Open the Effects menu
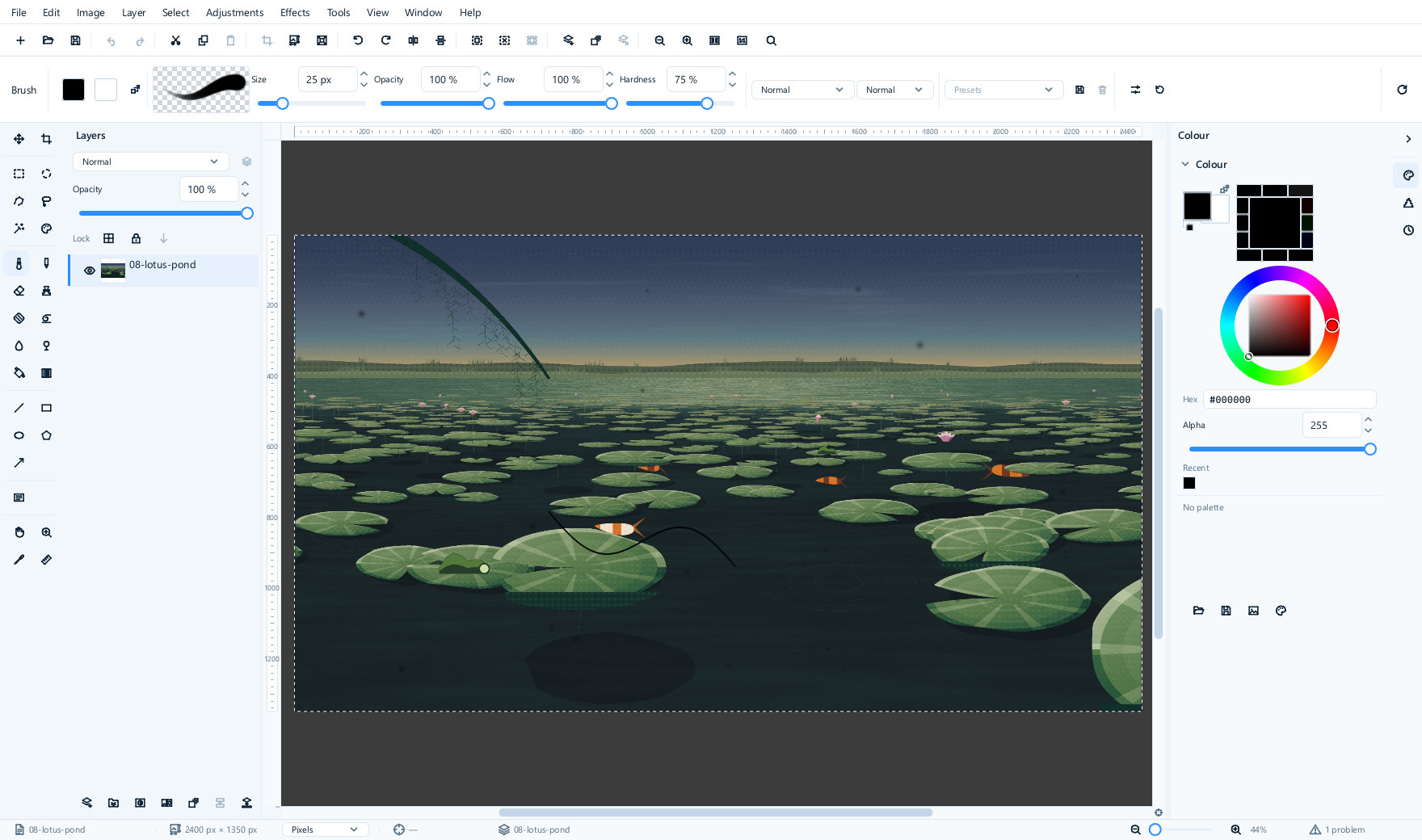Image resolution: width=1422 pixels, height=840 pixels. click(x=295, y=12)
